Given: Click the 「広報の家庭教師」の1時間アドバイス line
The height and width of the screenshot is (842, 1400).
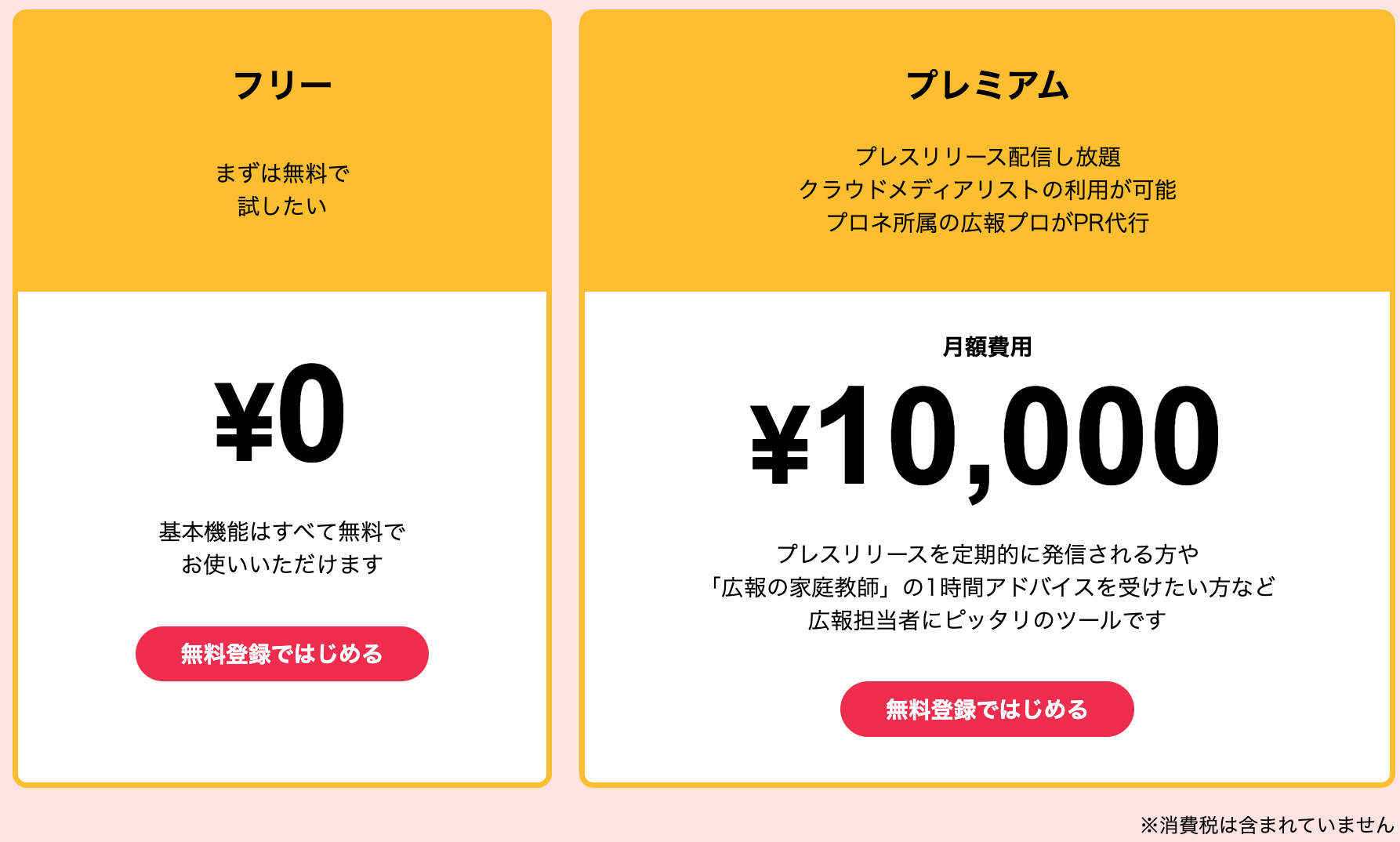Looking at the screenshot, I should pyautogui.click(x=991, y=587).
